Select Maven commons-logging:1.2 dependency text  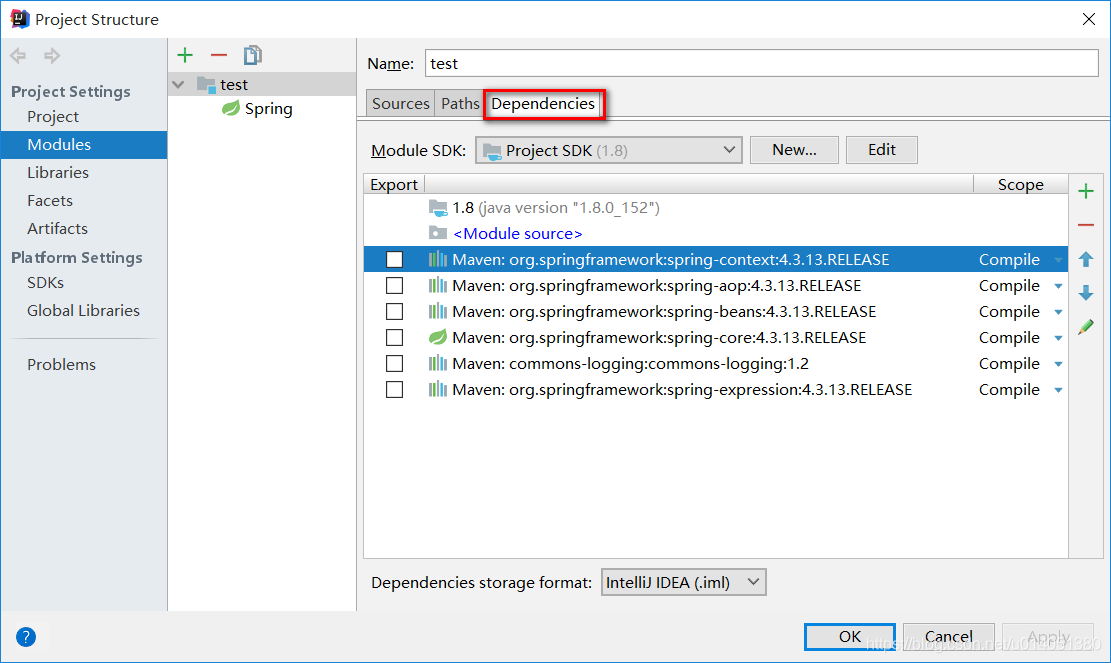coord(631,363)
